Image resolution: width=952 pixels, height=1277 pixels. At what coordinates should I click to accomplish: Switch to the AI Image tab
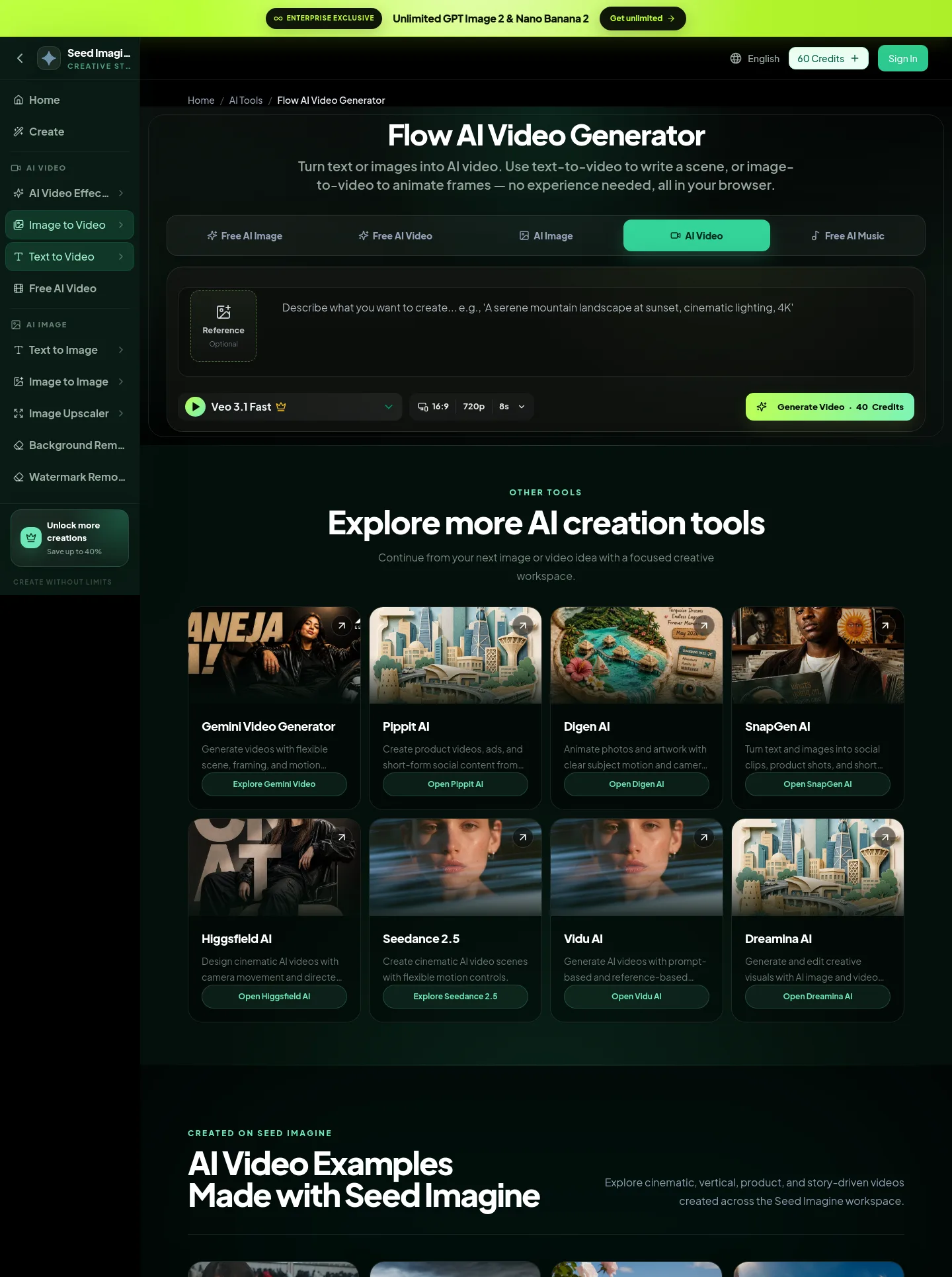546,235
